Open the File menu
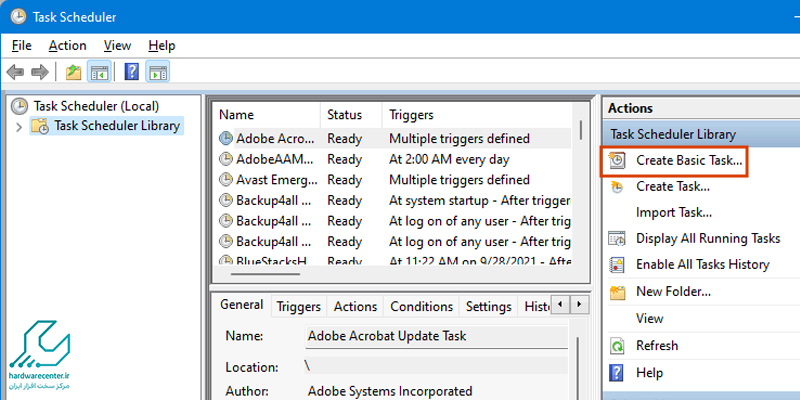This screenshot has height=400, width=800. click(21, 45)
